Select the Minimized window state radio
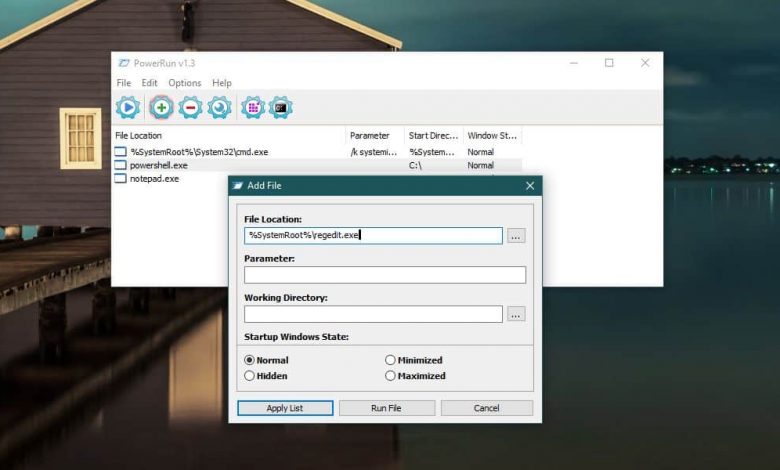The height and width of the screenshot is (470, 780). click(390, 360)
